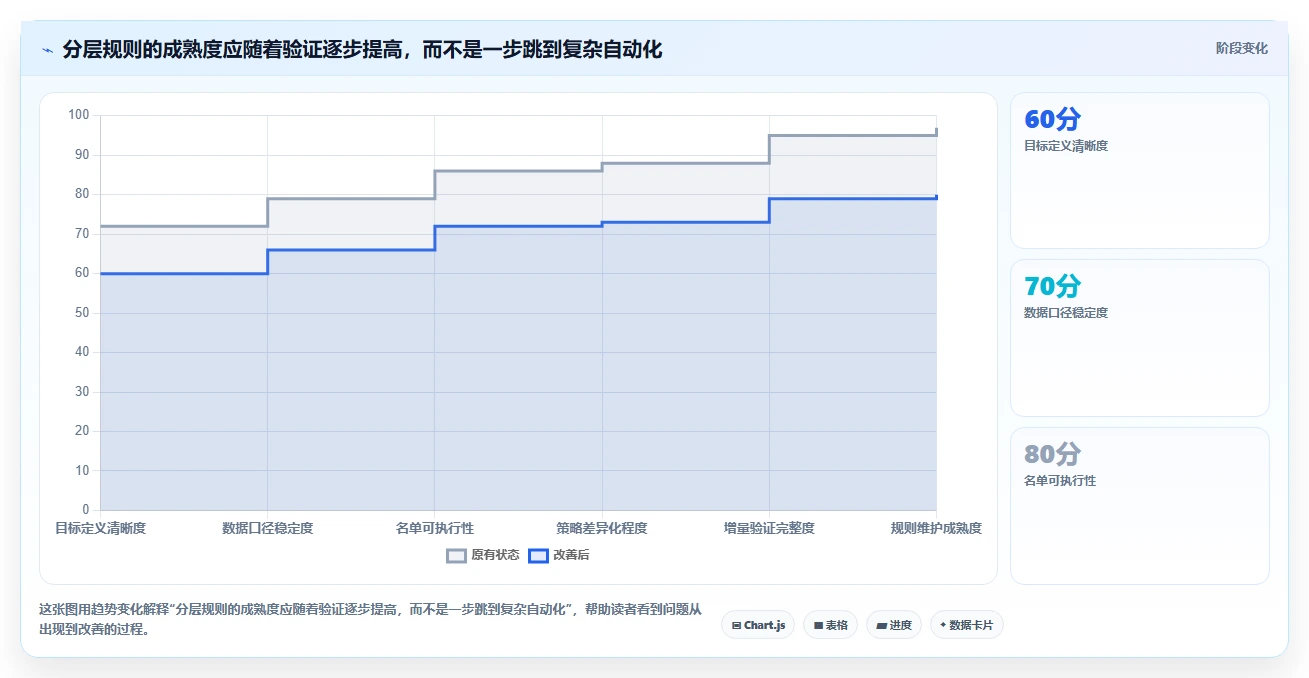
Task: Click the 阶段变化 label
Action: [1242, 48]
